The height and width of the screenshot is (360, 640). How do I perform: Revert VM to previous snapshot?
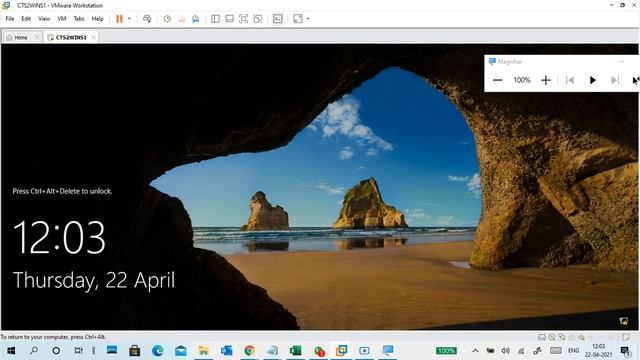pyautogui.click(x=182, y=19)
